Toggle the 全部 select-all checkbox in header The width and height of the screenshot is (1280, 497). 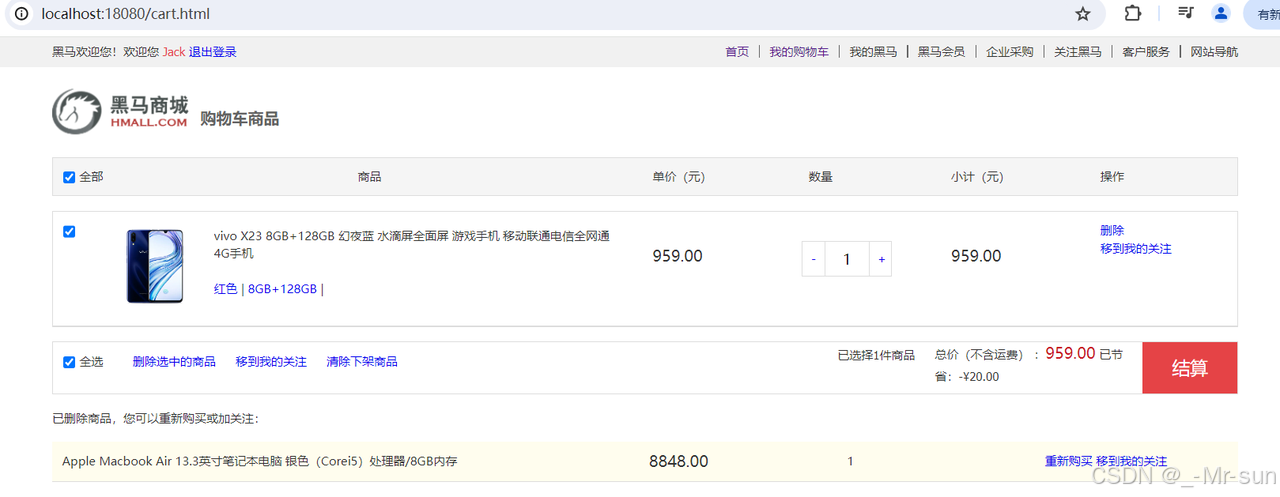tap(69, 177)
